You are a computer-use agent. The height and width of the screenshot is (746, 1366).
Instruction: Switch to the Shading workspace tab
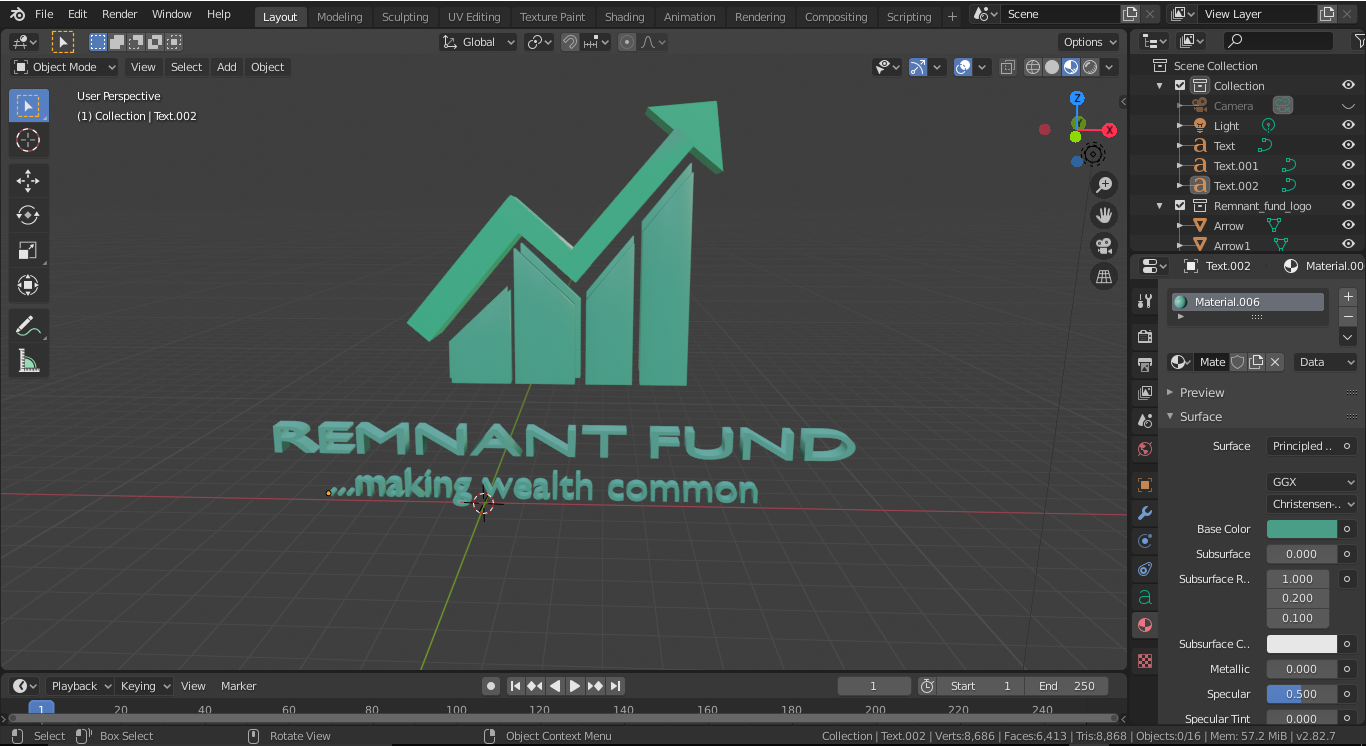point(624,17)
